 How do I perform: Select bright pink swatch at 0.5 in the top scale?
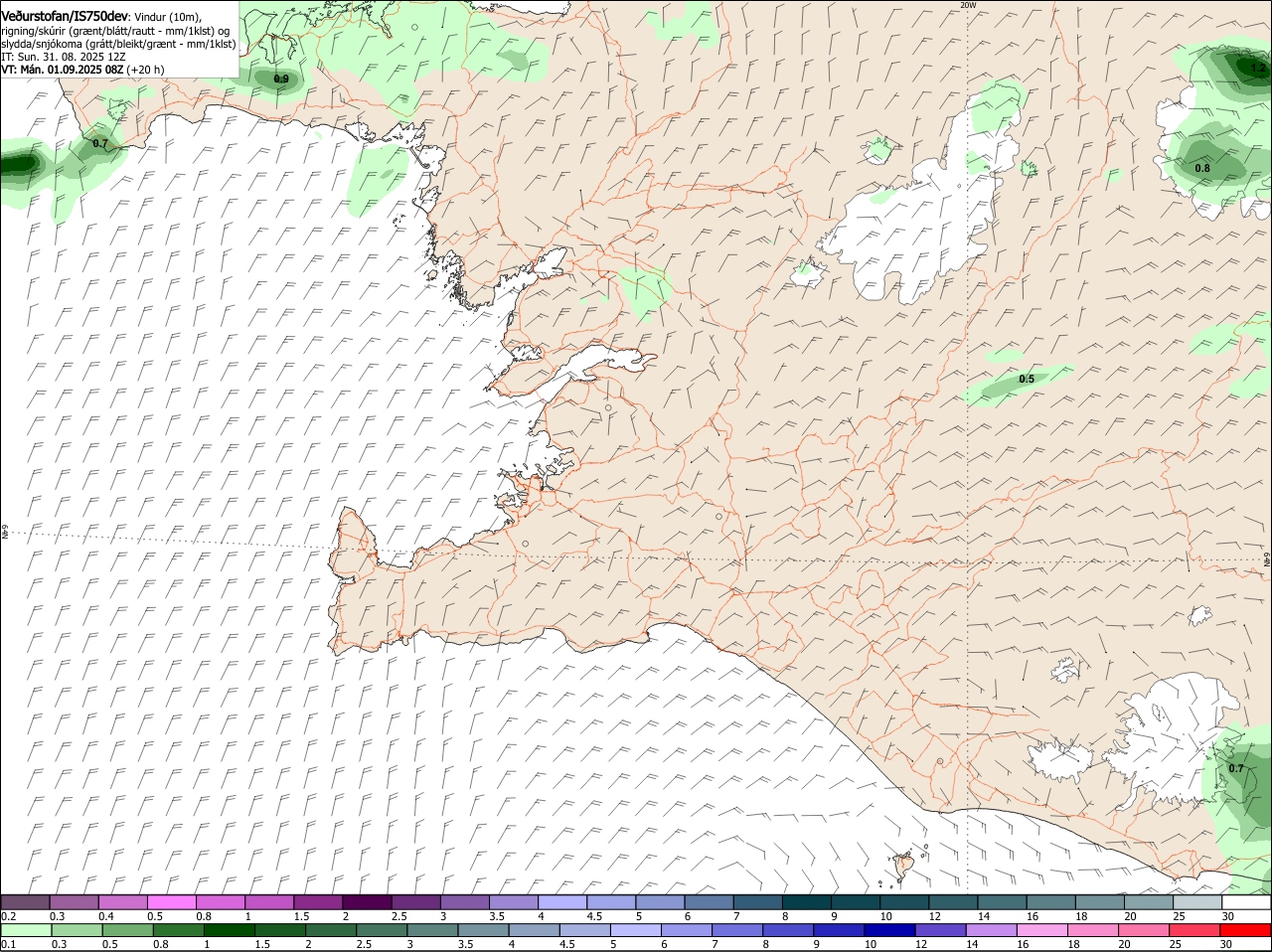(x=172, y=902)
